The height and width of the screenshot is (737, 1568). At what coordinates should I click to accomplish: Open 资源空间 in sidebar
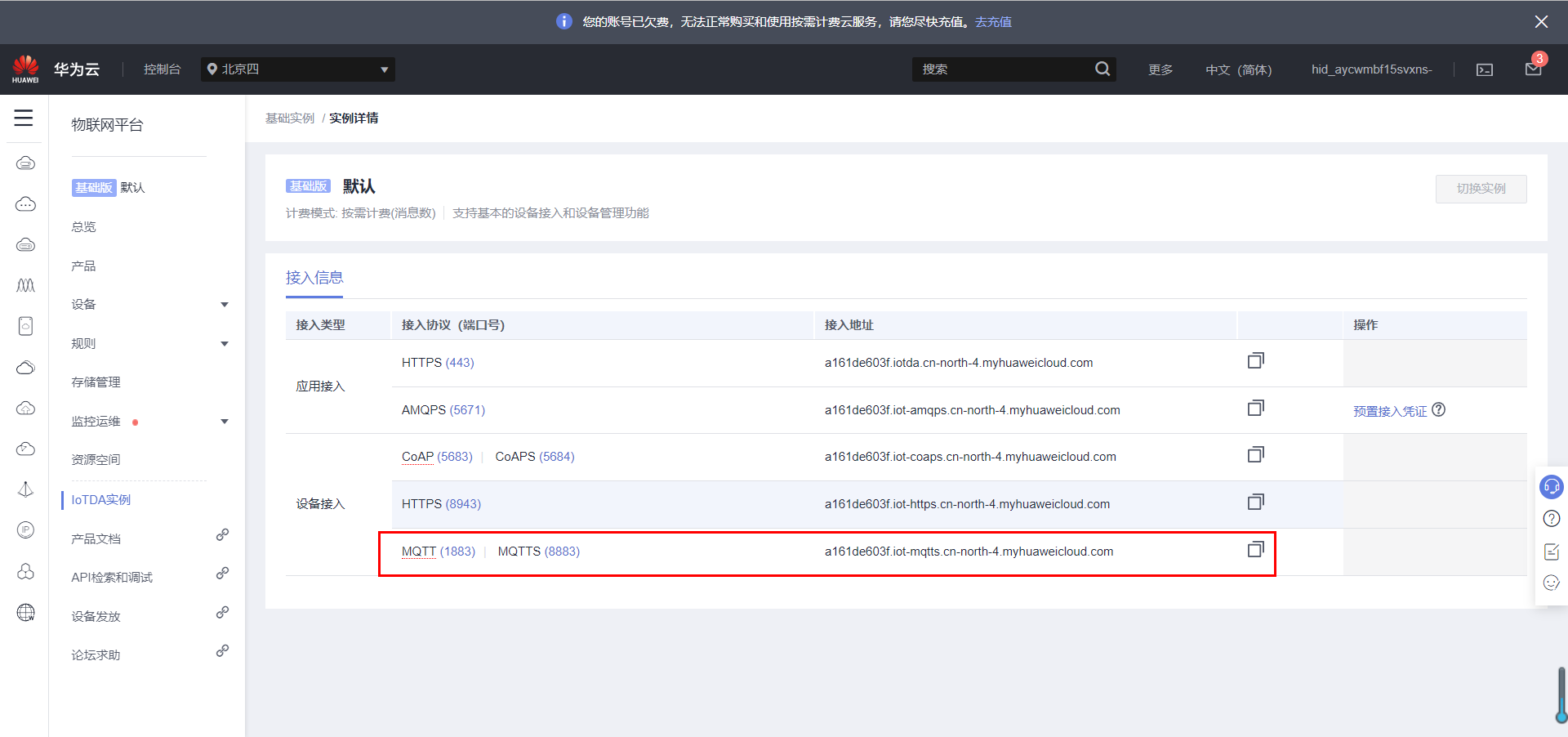coord(96,460)
